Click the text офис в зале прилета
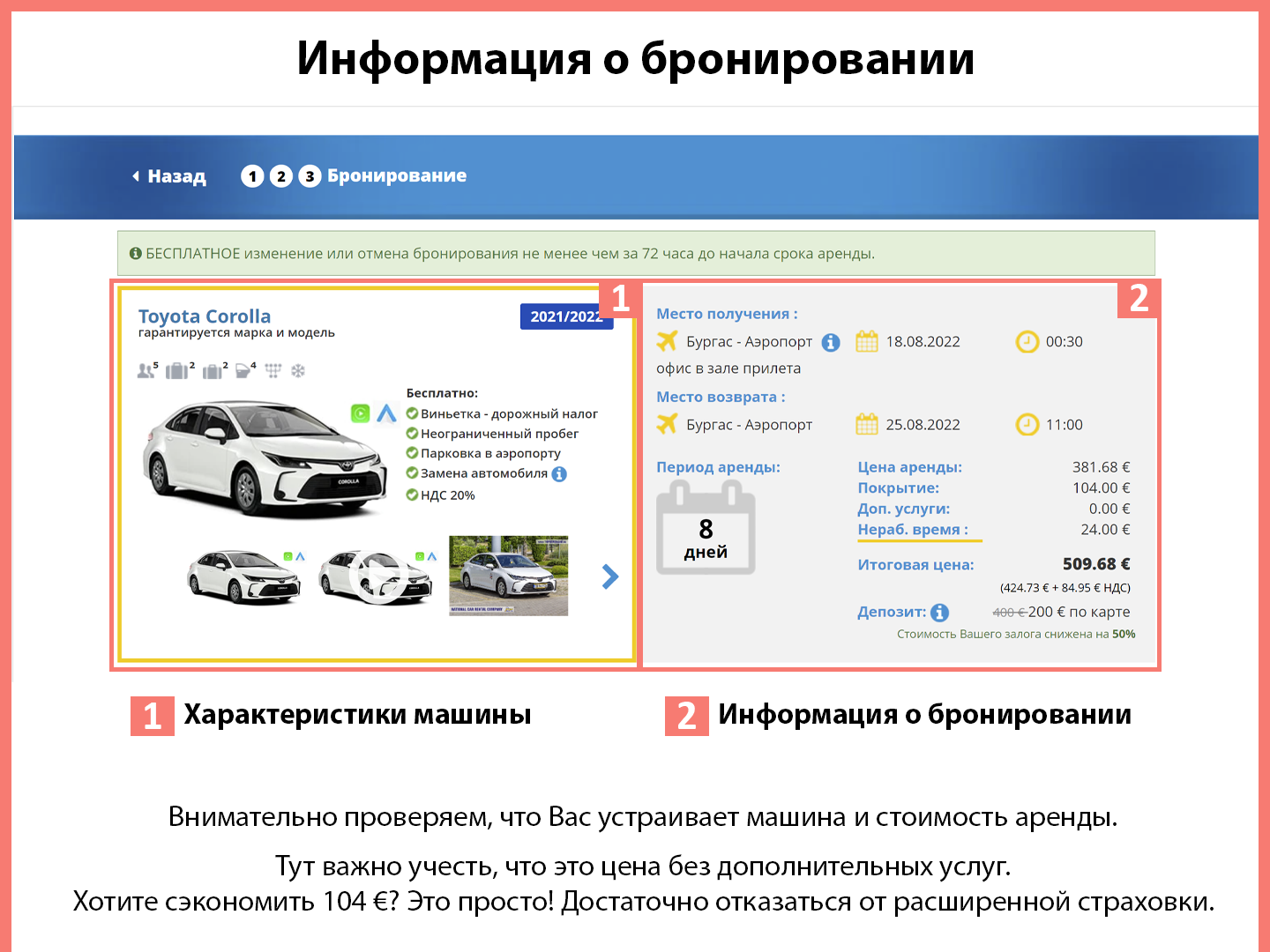 [728, 368]
